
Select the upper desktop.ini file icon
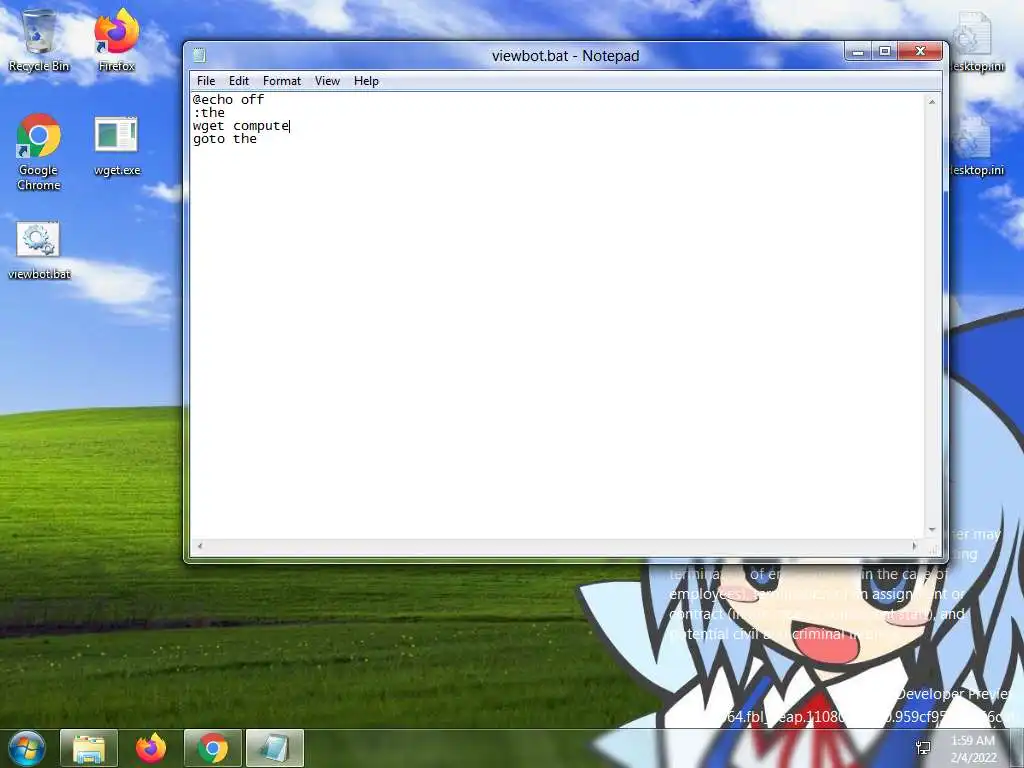click(x=976, y=42)
